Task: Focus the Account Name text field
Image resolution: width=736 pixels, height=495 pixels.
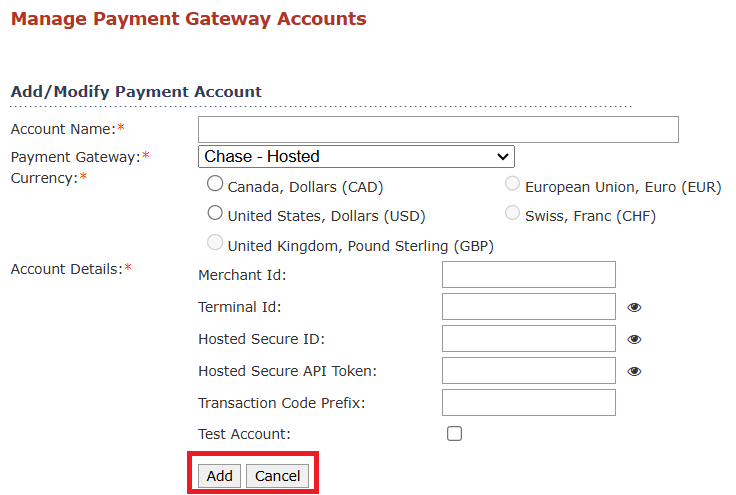Action: 438,129
